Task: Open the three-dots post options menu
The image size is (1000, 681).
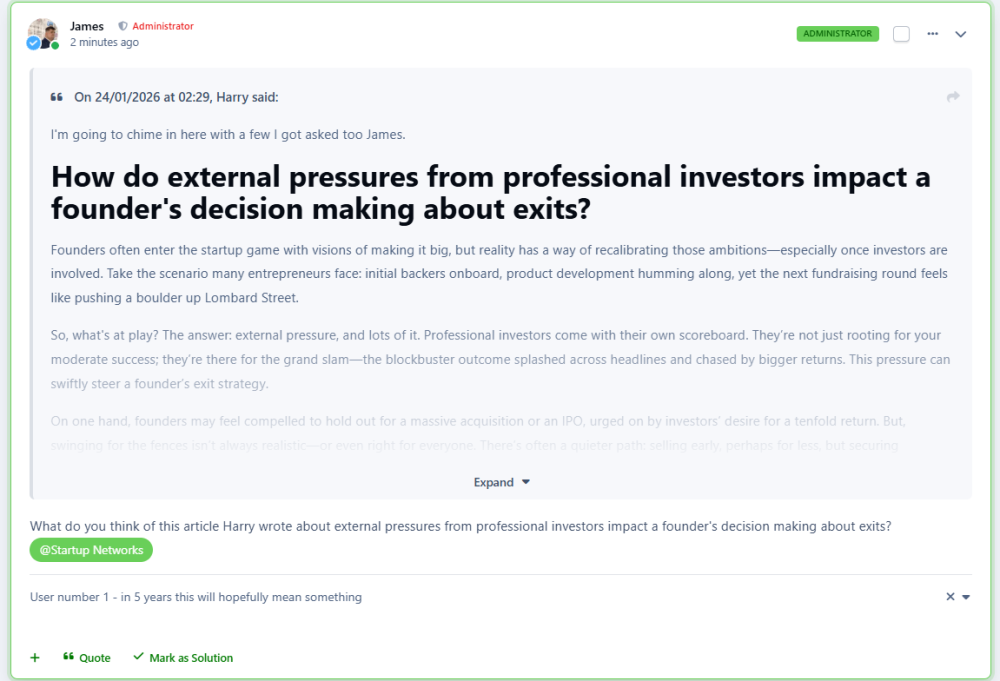Action: tap(933, 34)
